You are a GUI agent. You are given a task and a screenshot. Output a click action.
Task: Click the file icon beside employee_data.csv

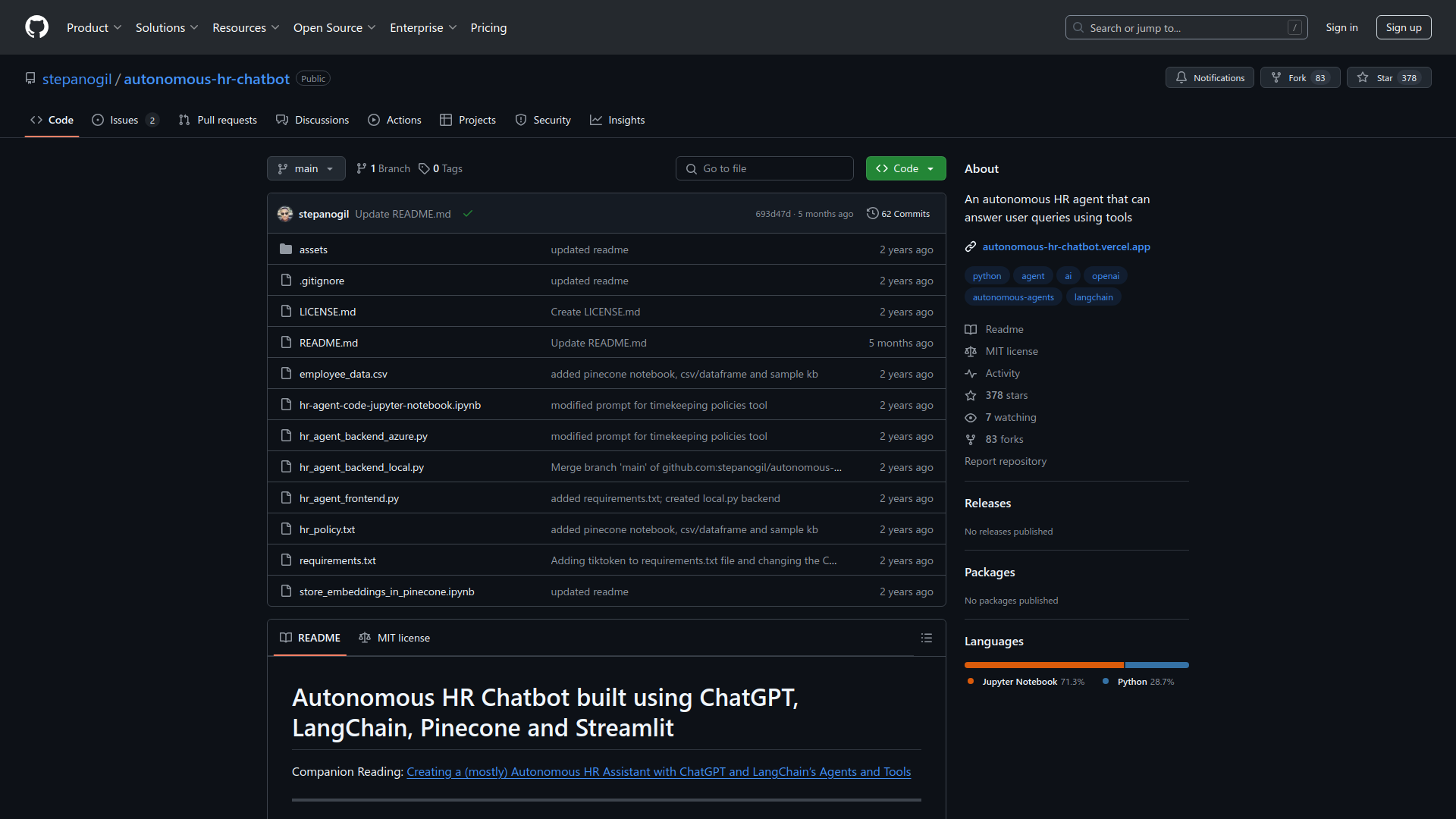286,374
